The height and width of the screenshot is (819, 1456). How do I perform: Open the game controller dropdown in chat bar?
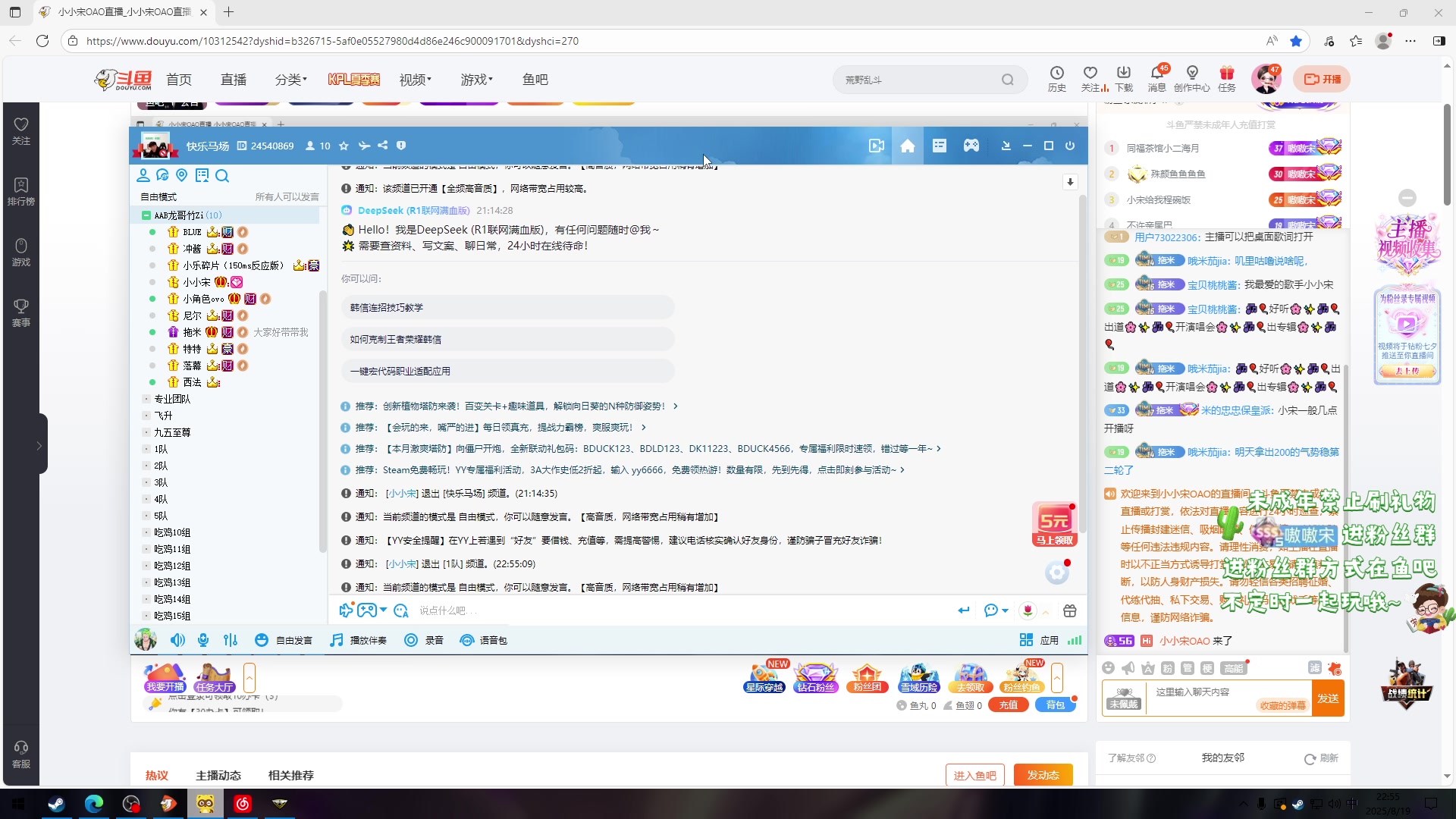tap(383, 610)
